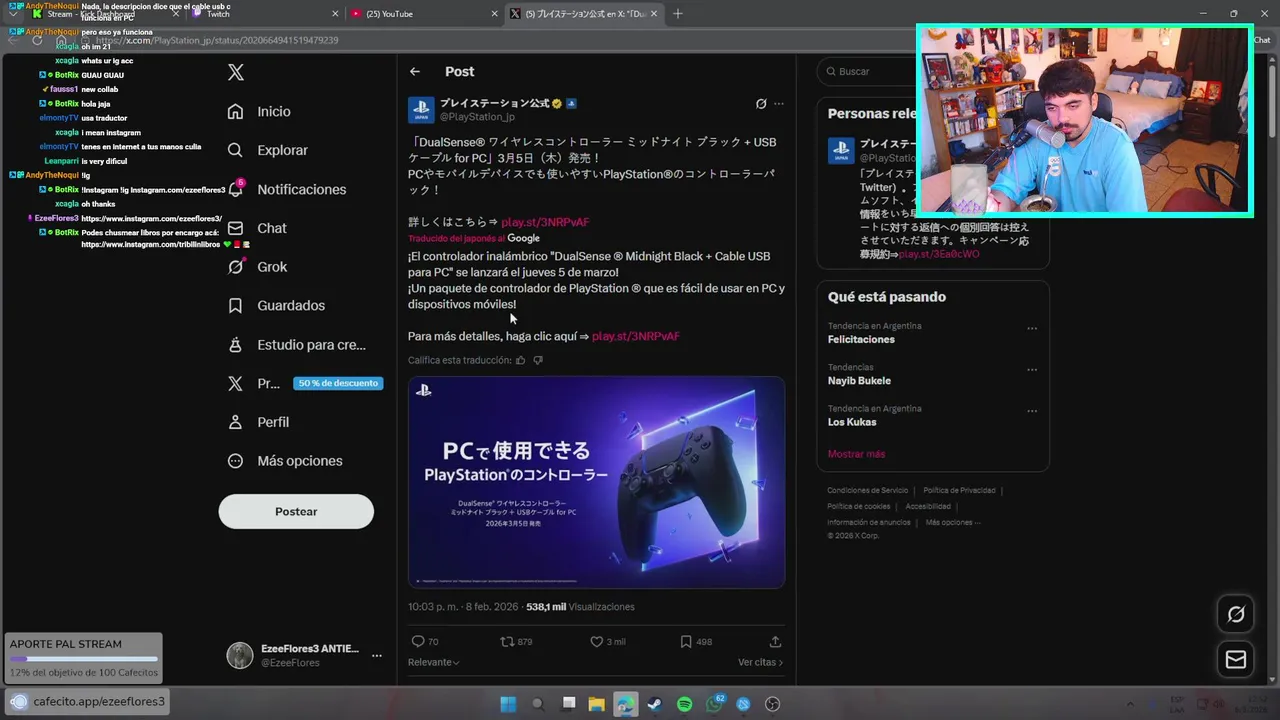Open Perfil in the sidebar
The image size is (1280, 720).
pyautogui.click(x=273, y=422)
